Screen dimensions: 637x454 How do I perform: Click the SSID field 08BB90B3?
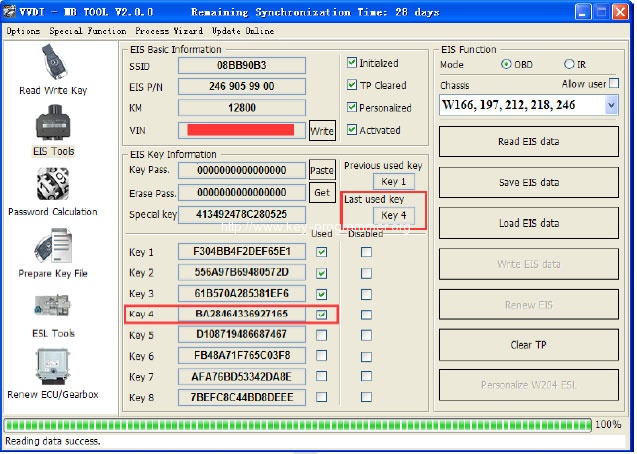click(242, 65)
